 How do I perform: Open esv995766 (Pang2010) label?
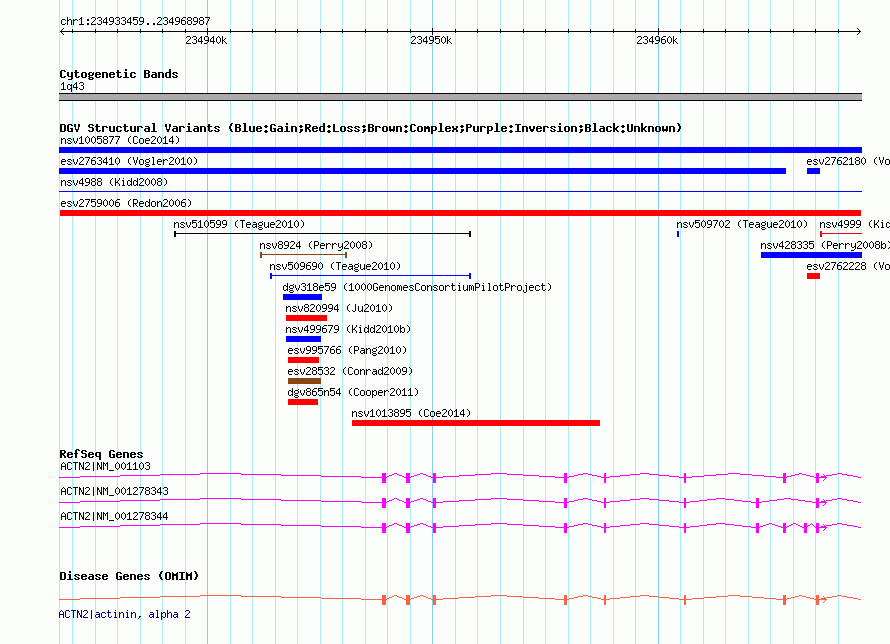click(x=347, y=350)
